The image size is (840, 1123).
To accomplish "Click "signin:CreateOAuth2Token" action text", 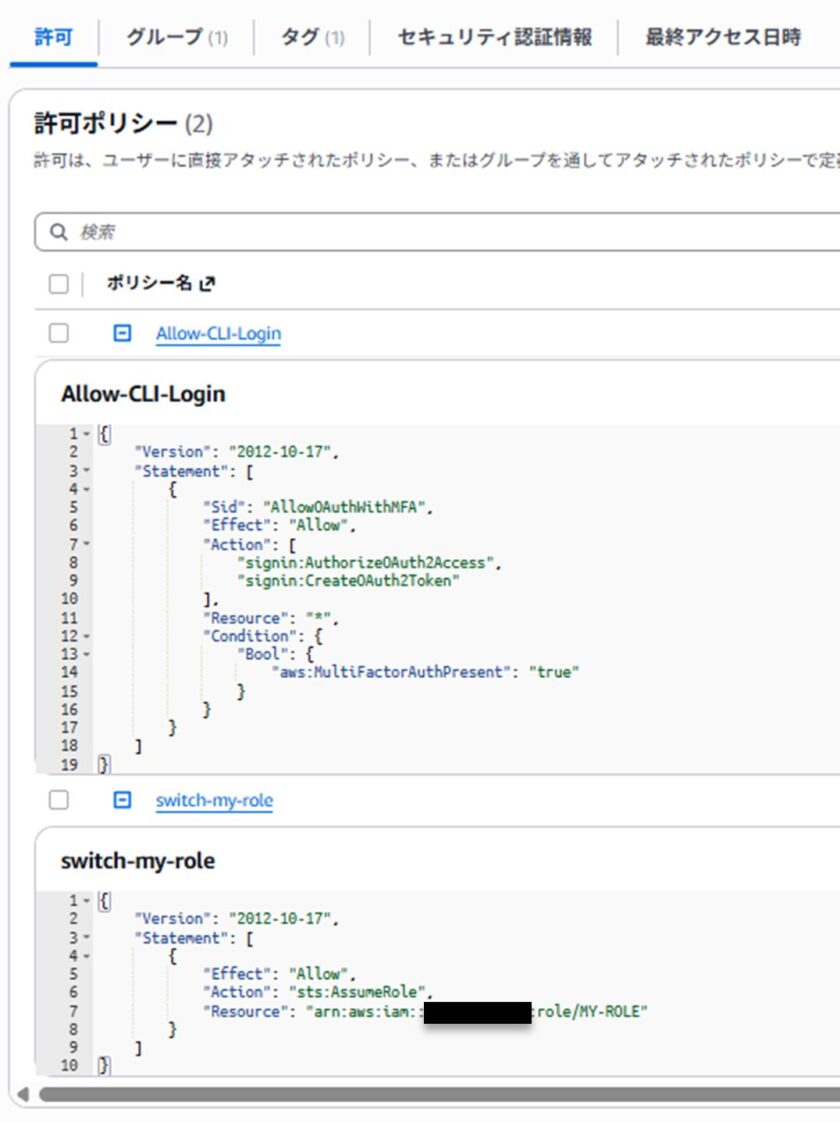I will pos(348,581).
